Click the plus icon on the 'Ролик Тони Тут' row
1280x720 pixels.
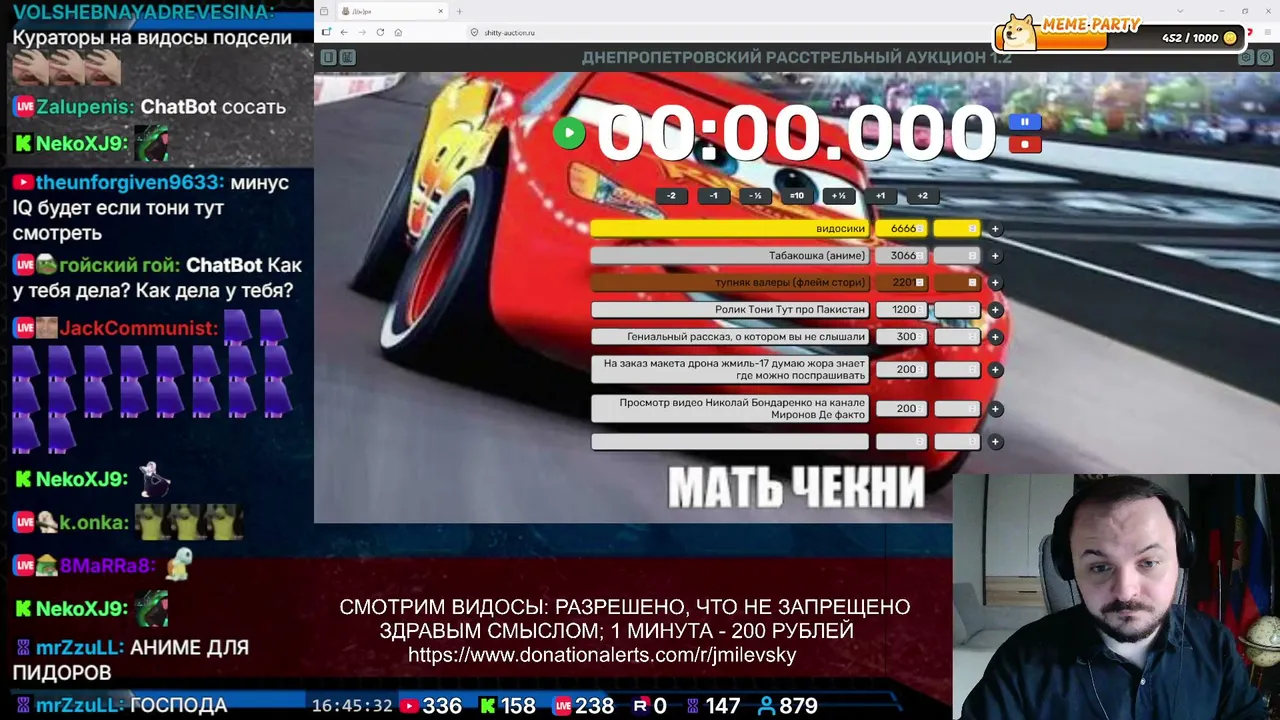995,310
